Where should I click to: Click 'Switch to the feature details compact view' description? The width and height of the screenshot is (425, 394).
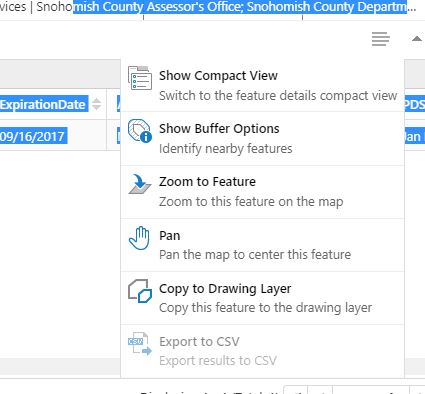point(278,96)
